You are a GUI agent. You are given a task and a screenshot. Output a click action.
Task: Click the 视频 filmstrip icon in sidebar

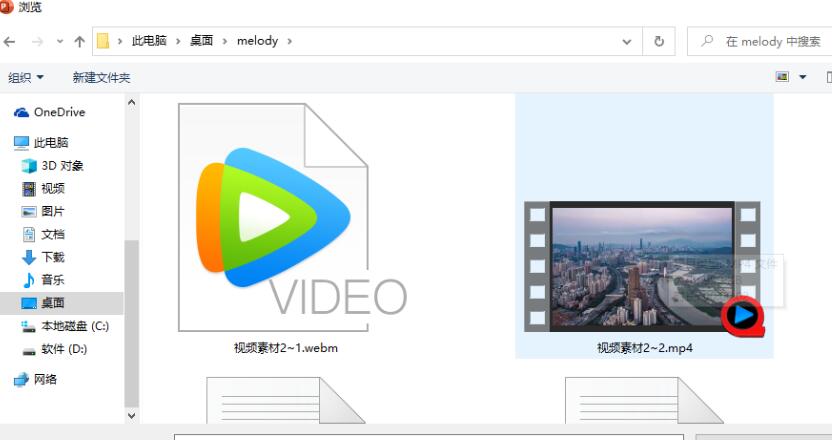coord(29,188)
